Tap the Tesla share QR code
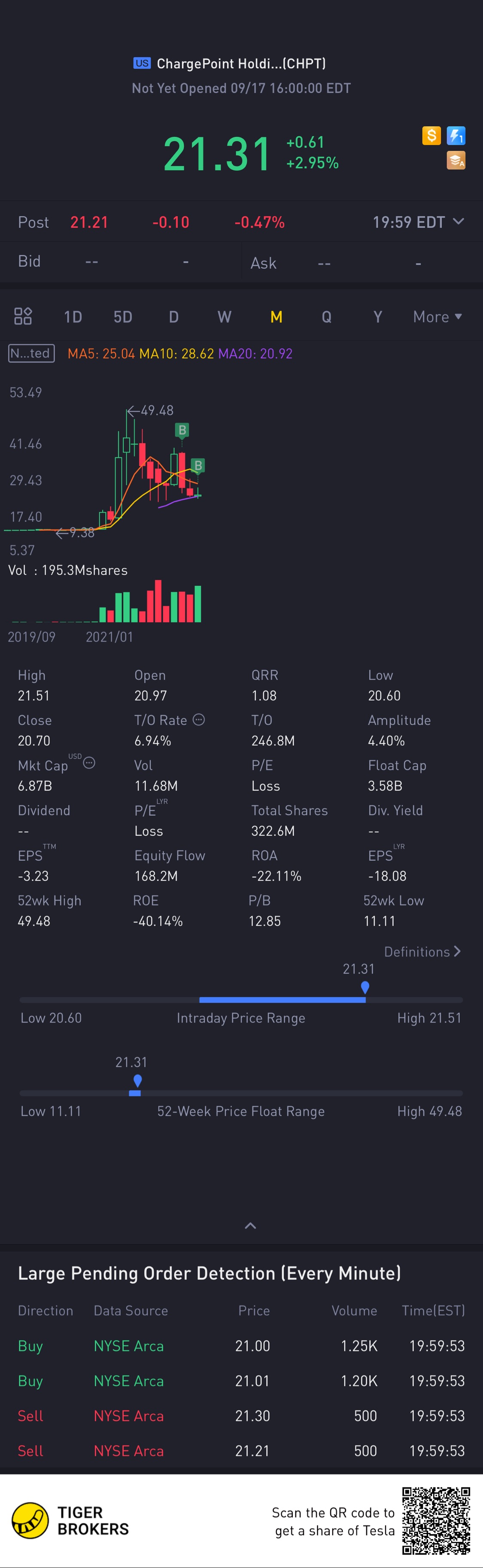 coord(436,1520)
